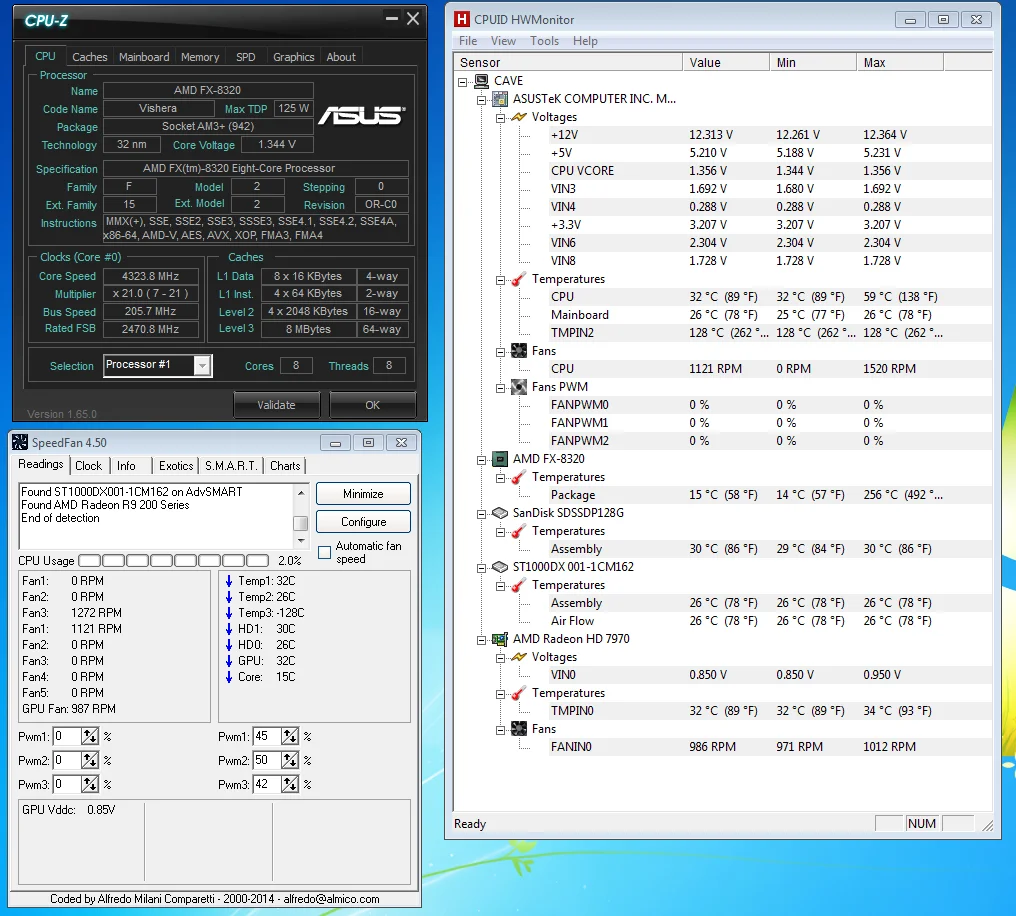Switch to the S.M.A.R.T. tab in SpeedFan
The image size is (1016, 916).
tap(231, 466)
